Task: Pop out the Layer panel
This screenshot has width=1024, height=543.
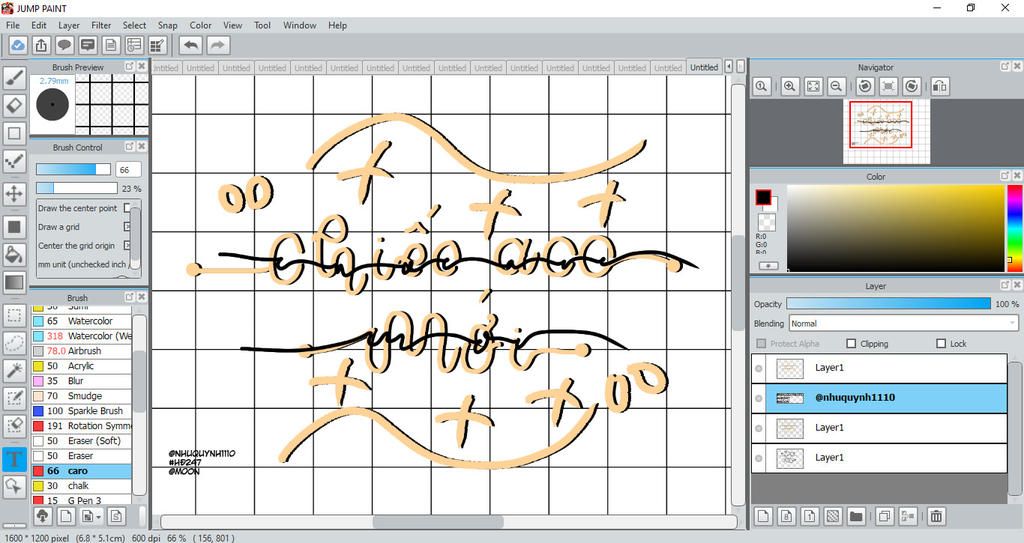Action: [1005, 286]
